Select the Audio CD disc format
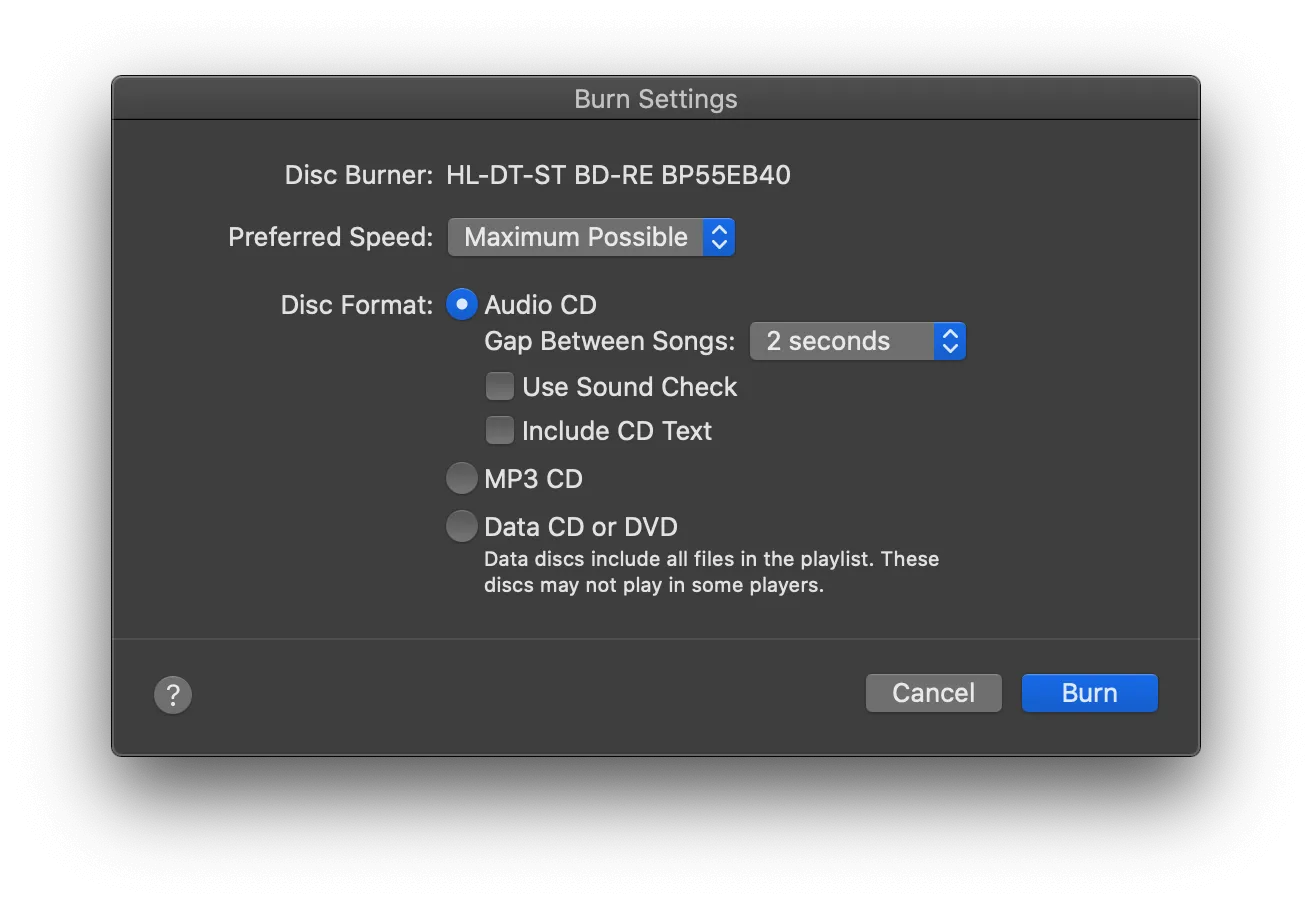This screenshot has width=1312, height=904. [462, 305]
